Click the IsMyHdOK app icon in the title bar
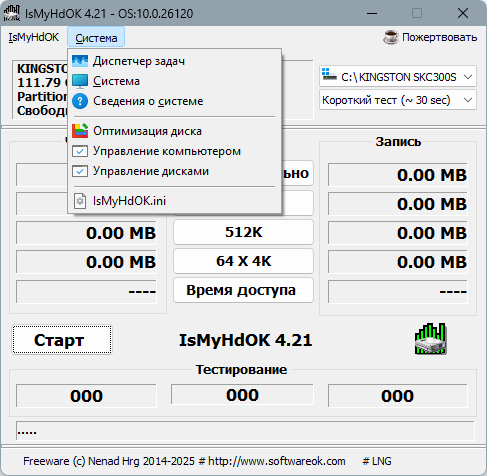Viewport: 487px width, 476px height. 12,13
